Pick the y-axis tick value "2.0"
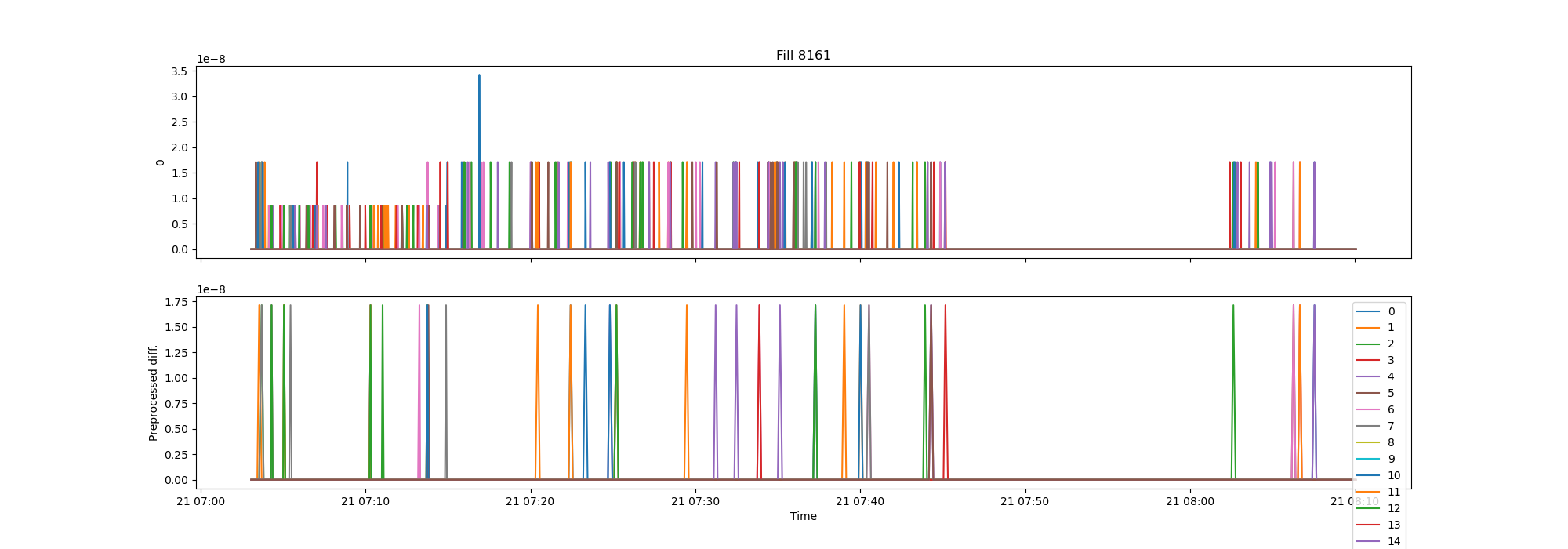 click(x=180, y=148)
